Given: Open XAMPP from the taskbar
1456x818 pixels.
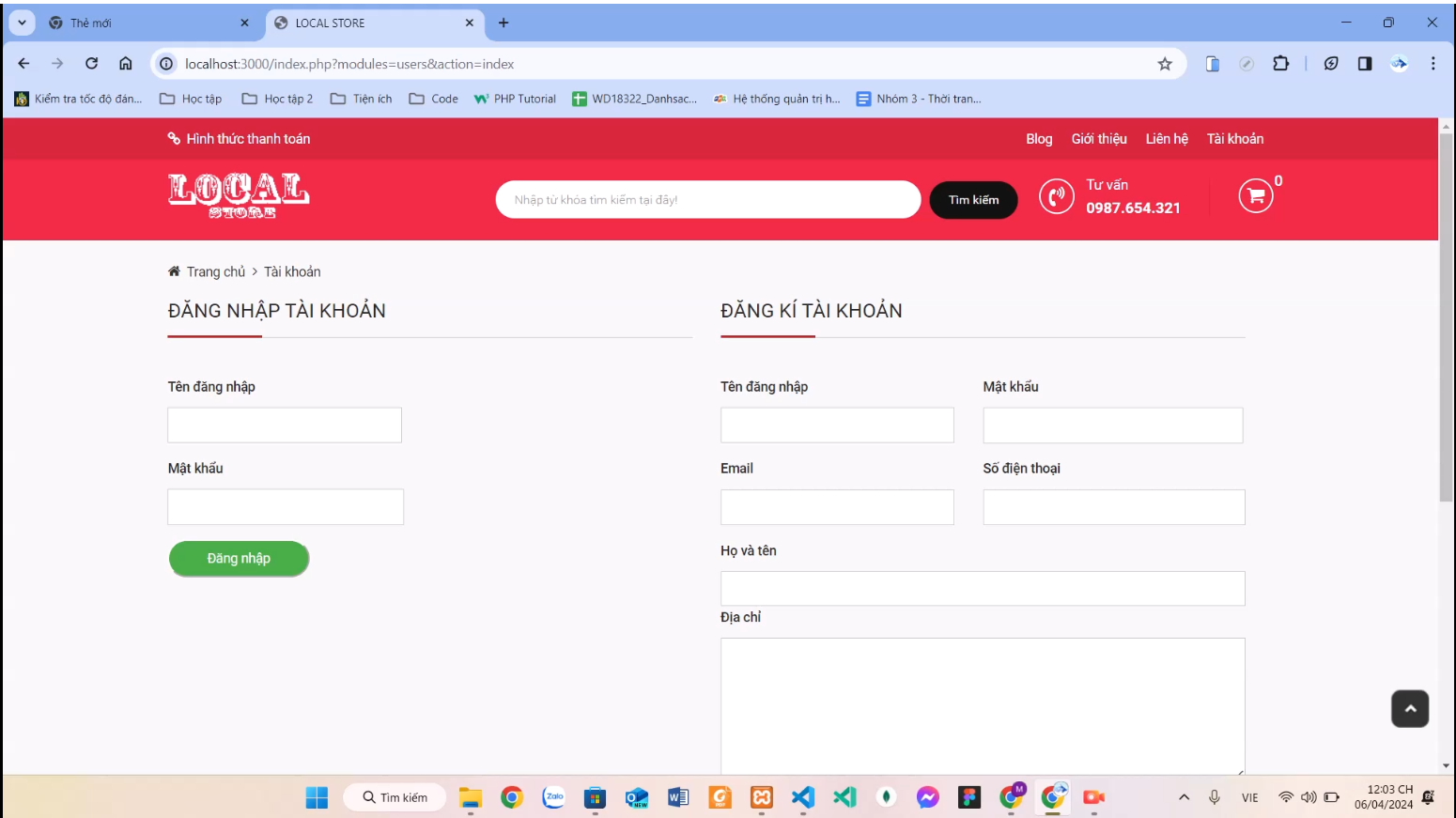Looking at the screenshot, I should coord(762,797).
